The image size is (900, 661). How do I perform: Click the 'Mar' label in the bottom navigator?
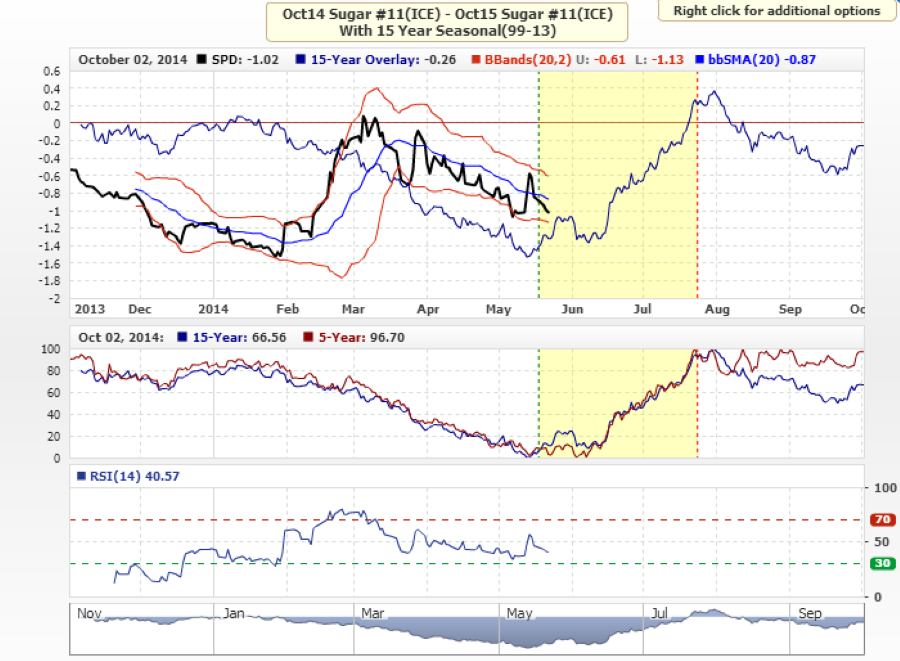coord(373,613)
